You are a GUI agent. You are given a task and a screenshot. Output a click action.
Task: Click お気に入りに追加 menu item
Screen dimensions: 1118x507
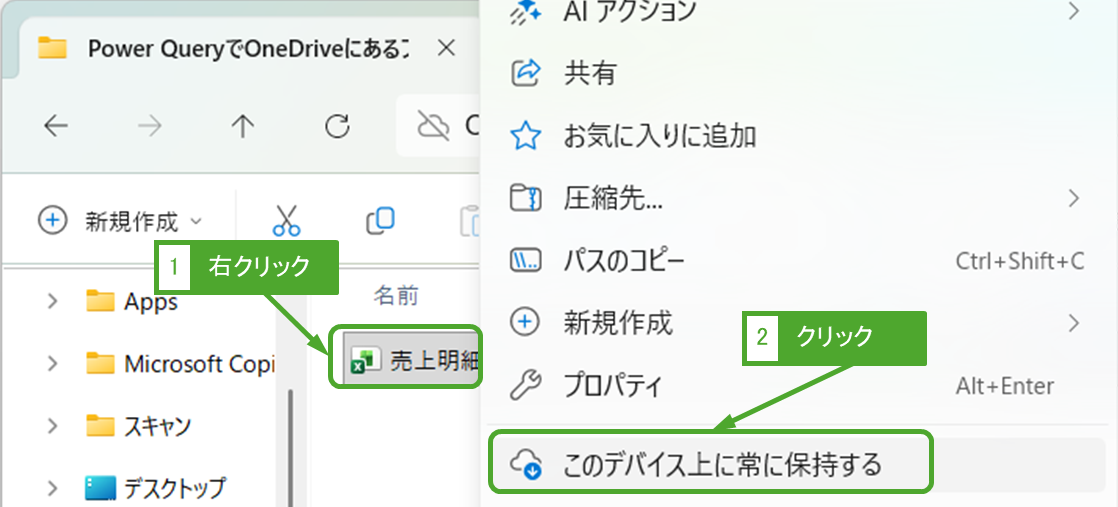[660, 136]
